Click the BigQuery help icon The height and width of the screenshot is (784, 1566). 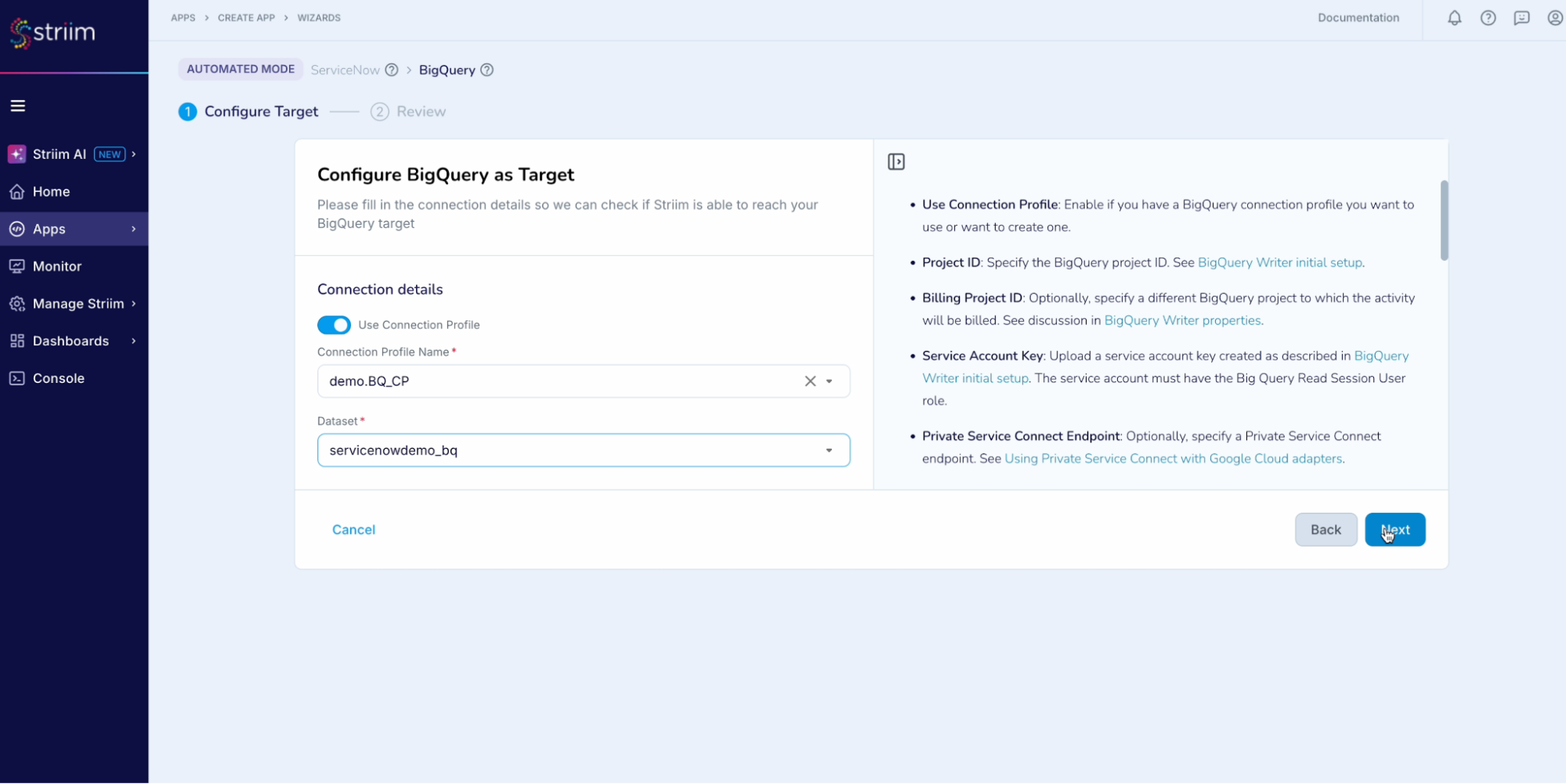point(486,70)
